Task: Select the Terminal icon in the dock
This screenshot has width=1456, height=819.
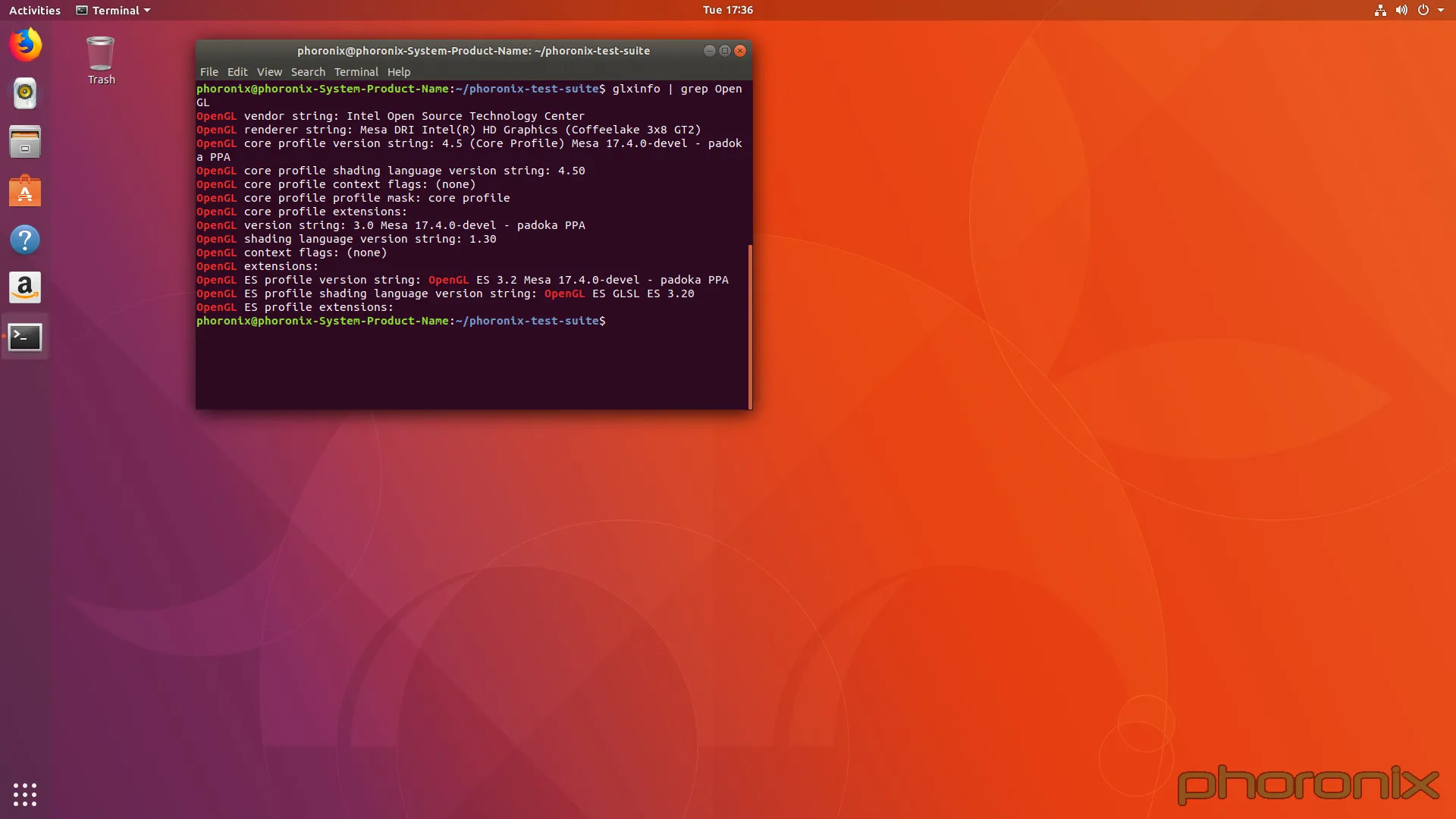Action: pyautogui.click(x=25, y=337)
